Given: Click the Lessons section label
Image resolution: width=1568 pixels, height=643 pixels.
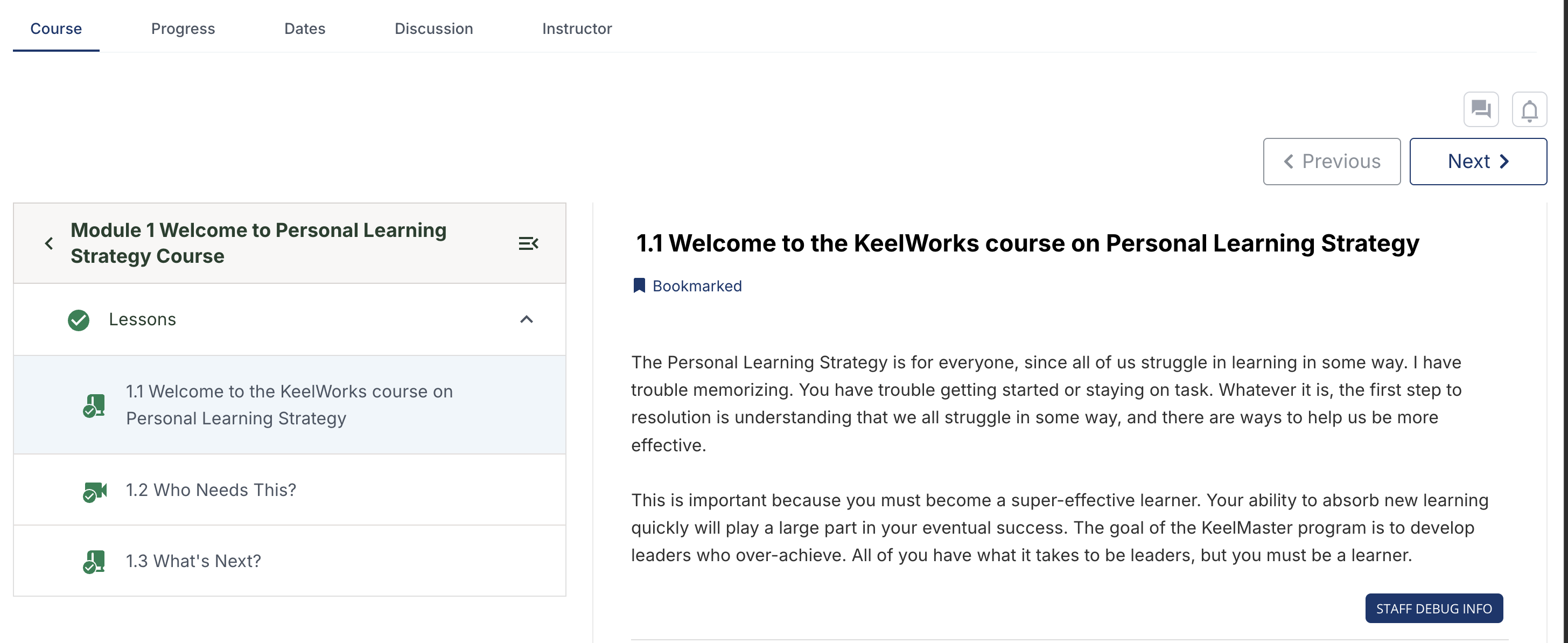Looking at the screenshot, I should [143, 320].
